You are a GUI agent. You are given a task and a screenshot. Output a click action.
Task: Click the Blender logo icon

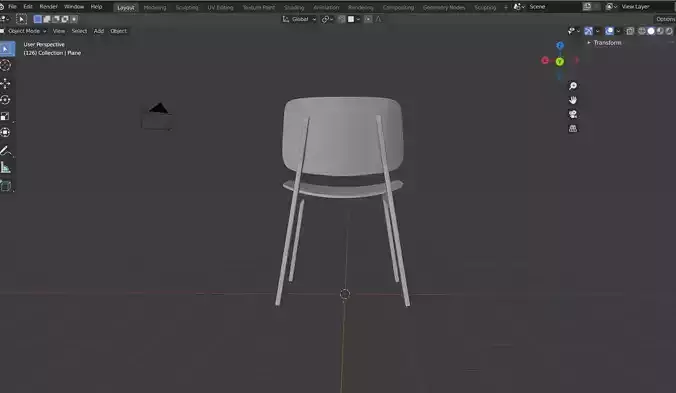[x=2, y=6]
